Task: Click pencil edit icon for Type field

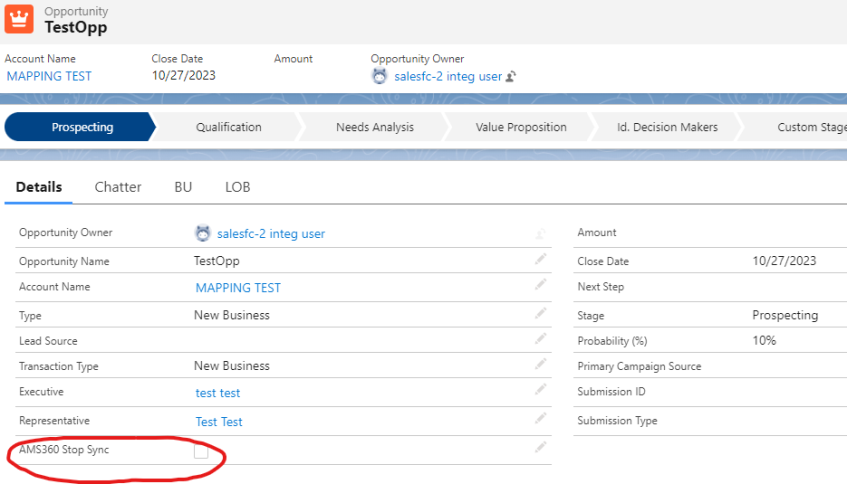Action: click(x=540, y=313)
